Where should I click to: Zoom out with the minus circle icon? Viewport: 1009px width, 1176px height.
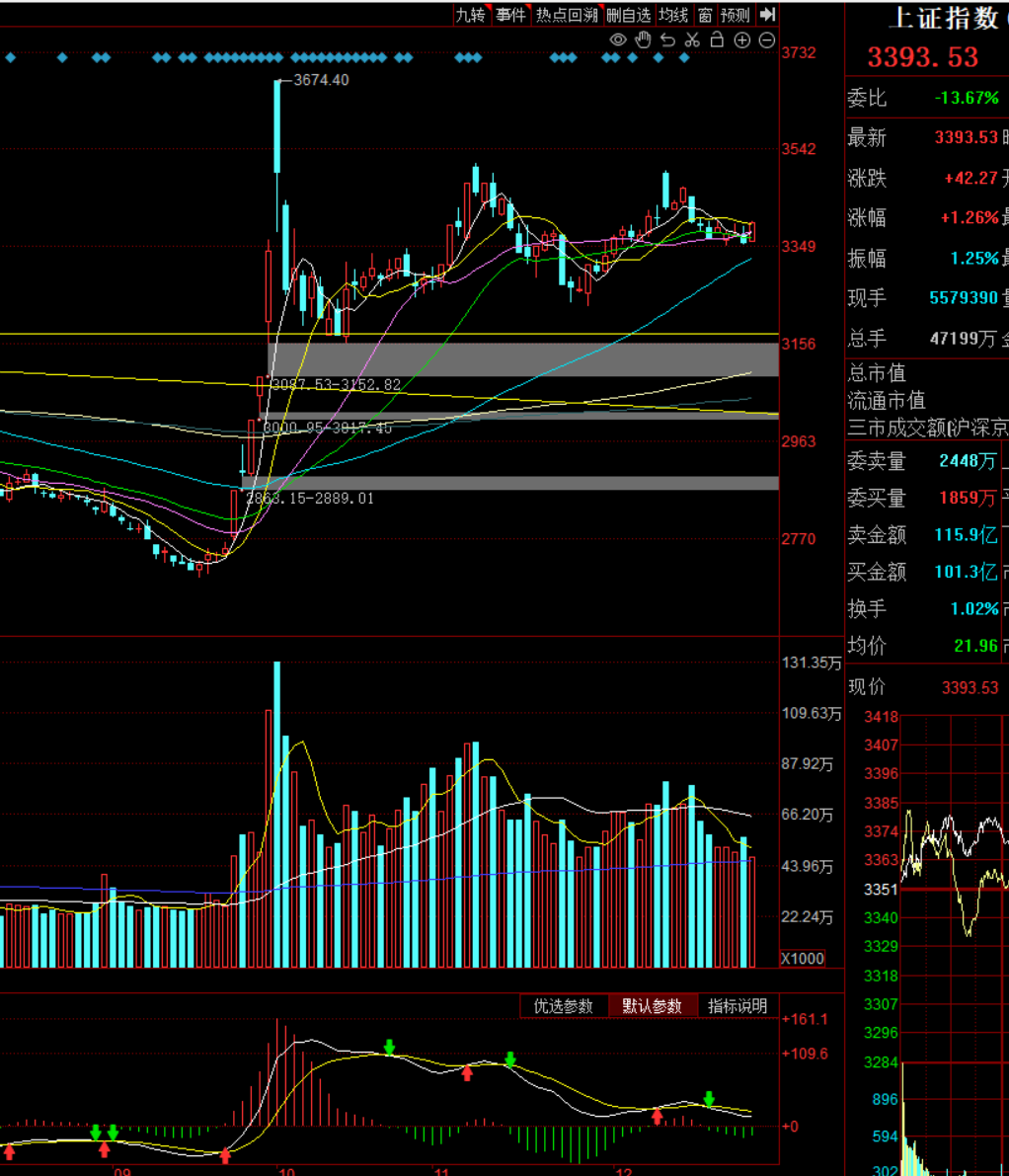tap(766, 39)
